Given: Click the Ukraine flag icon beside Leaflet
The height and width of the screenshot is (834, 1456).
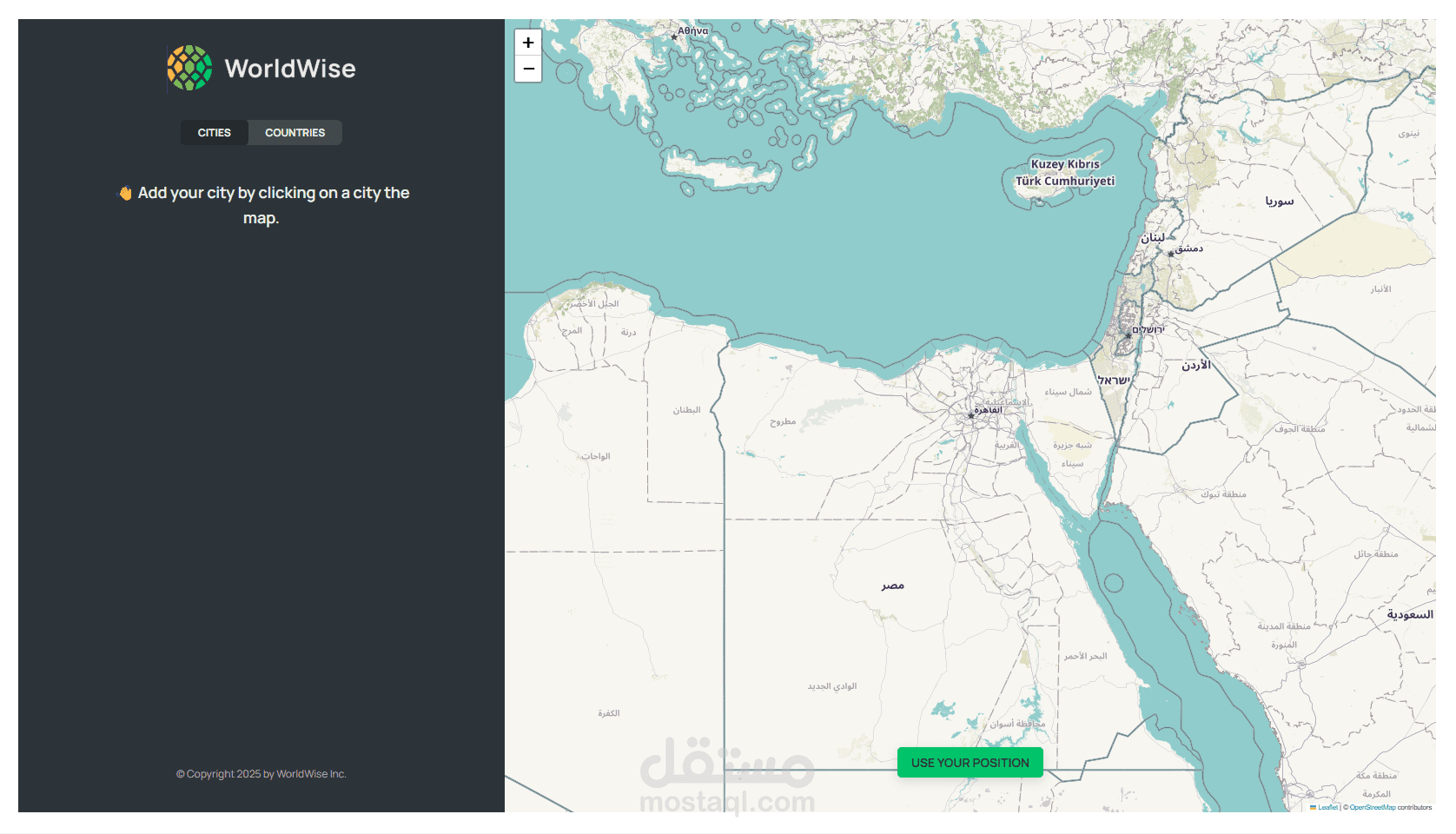Looking at the screenshot, I should [x=1313, y=807].
